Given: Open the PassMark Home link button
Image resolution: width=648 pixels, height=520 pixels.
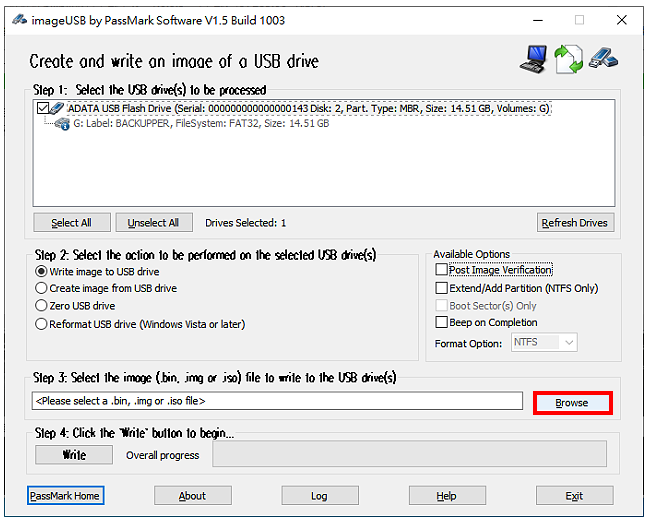Looking at the screenshot, I should 65,496.
